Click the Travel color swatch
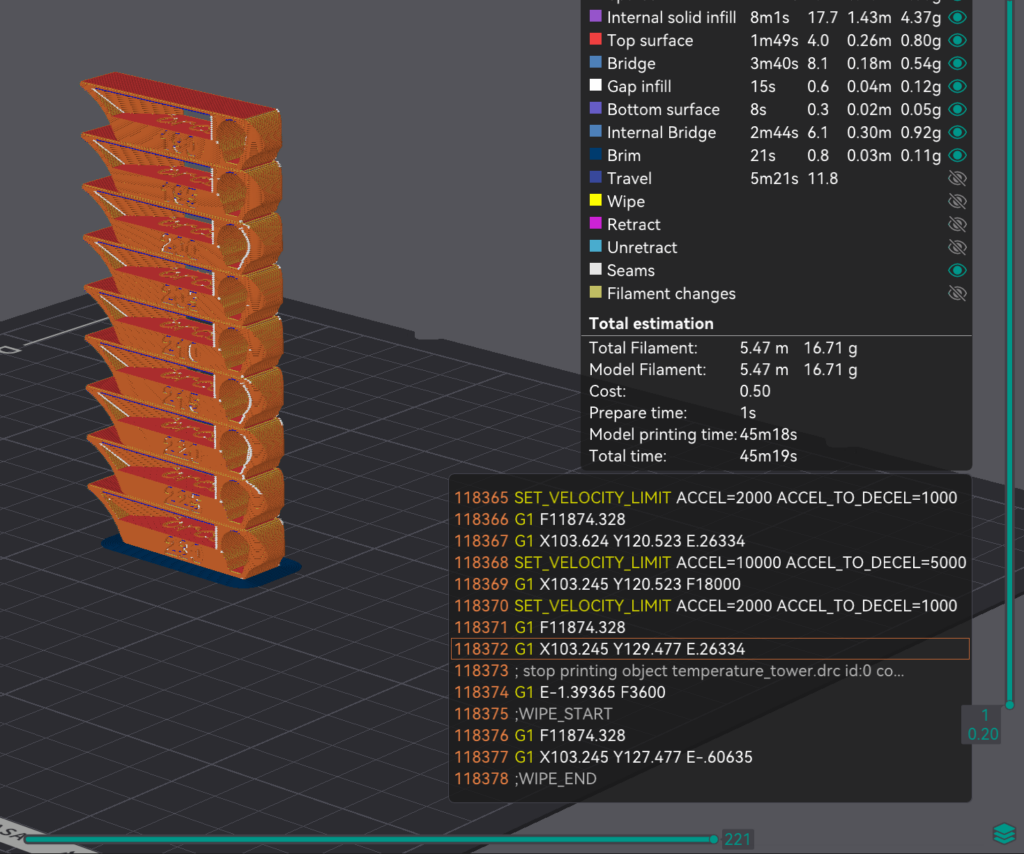 pos(596,177)
